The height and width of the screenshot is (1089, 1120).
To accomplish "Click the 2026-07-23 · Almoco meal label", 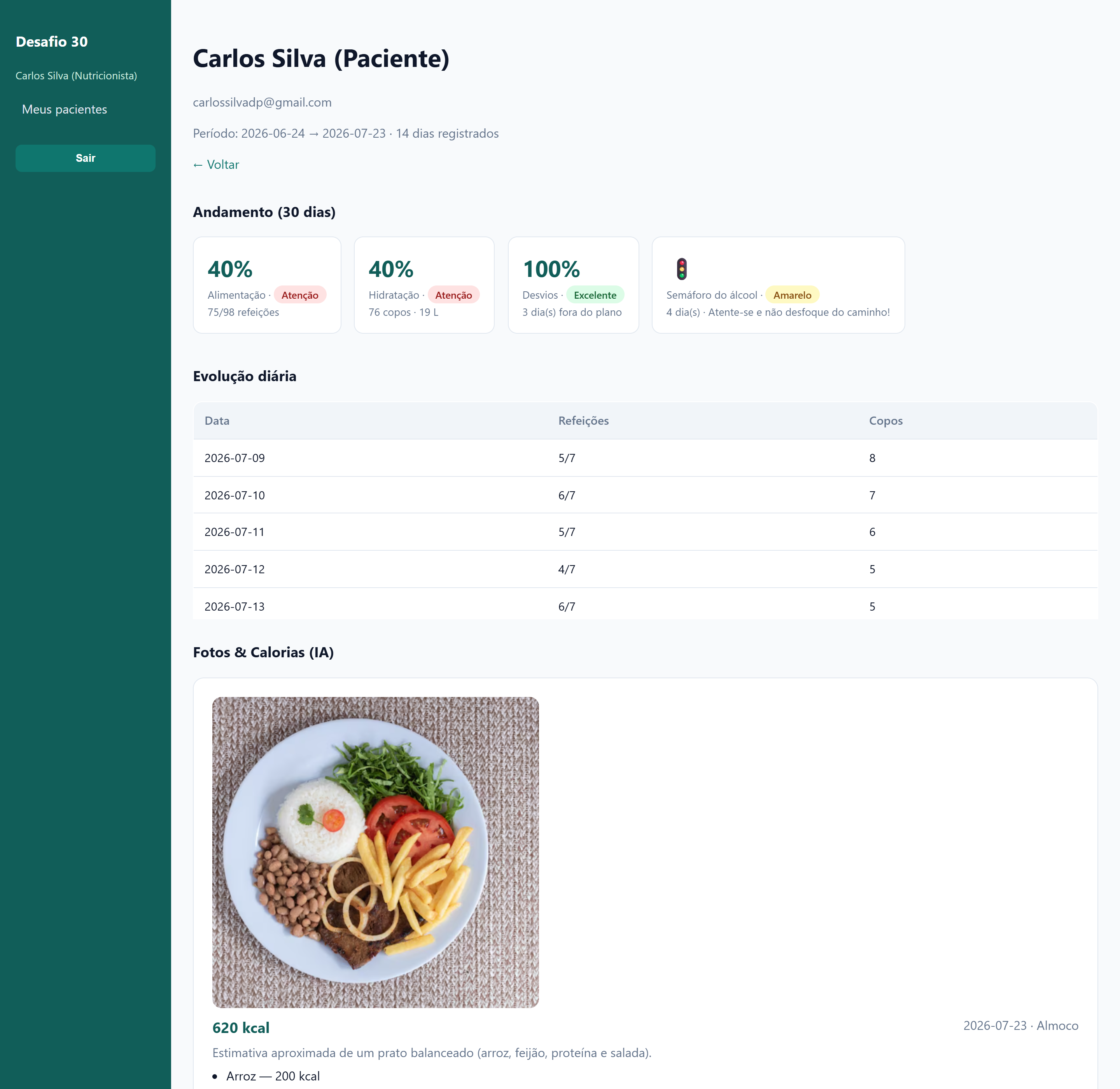I will (1020, 1026).
